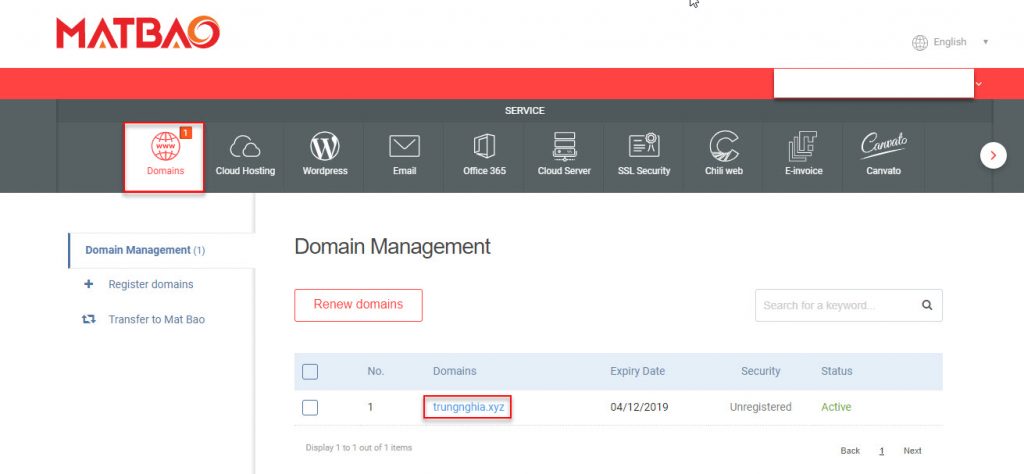Click the white account box in the red bar
Image resolution: width=1024 pixels, height=474 pixels.
tap(873, 84)
